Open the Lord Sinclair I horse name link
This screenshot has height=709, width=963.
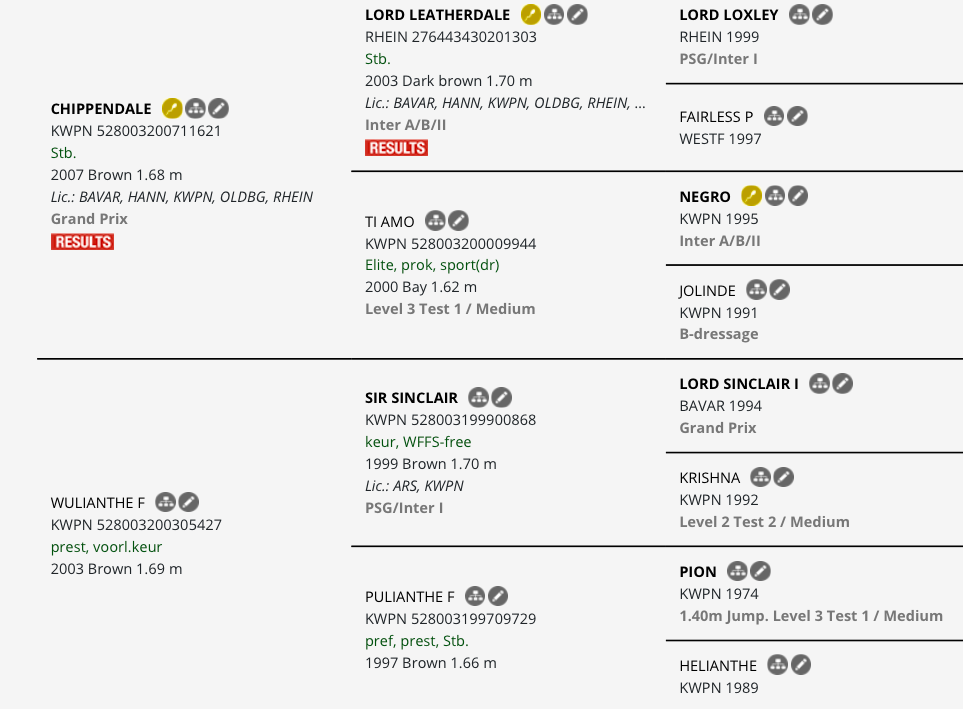pyautogui.click(x=739, y=384)
